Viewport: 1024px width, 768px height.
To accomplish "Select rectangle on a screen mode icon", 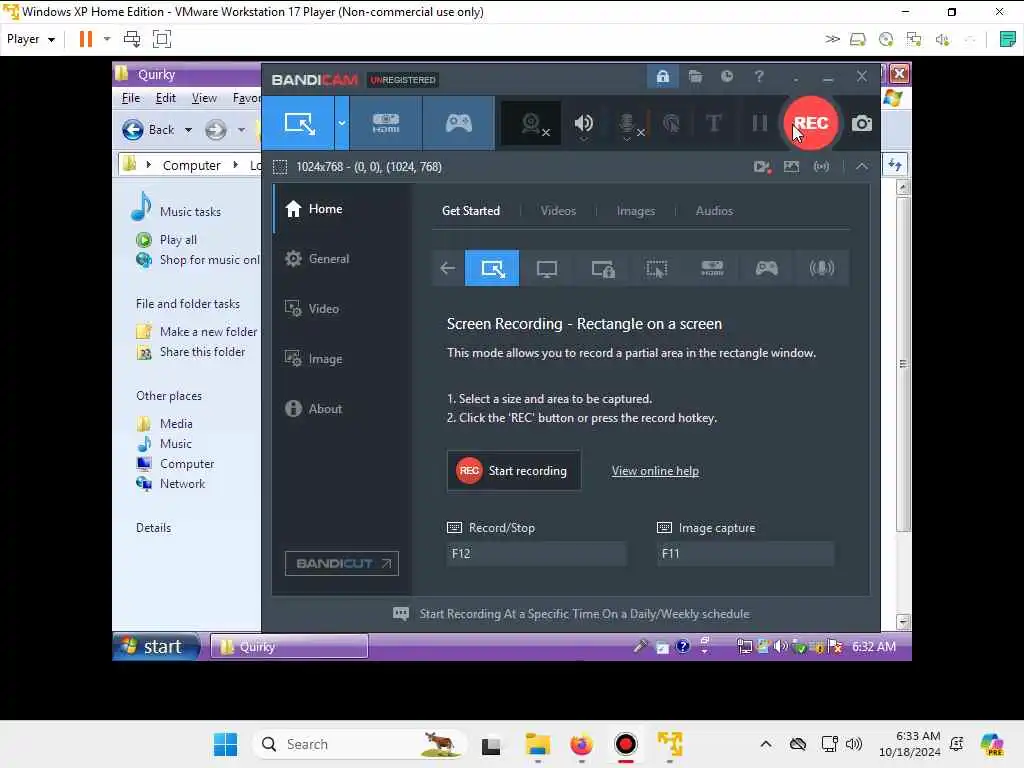I will 492,268.
